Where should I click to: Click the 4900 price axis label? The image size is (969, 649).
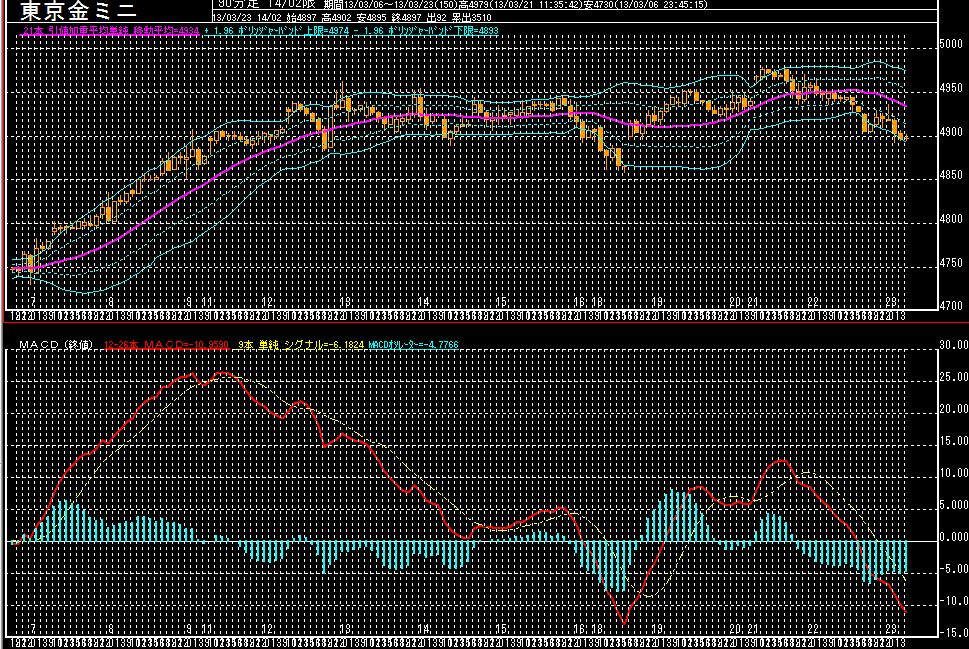coord(951,132)
